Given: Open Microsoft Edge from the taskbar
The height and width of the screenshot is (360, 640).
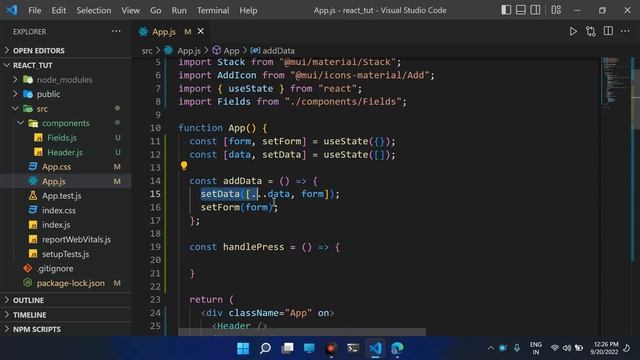Looking at the screenshot, I should pos(397,348).
